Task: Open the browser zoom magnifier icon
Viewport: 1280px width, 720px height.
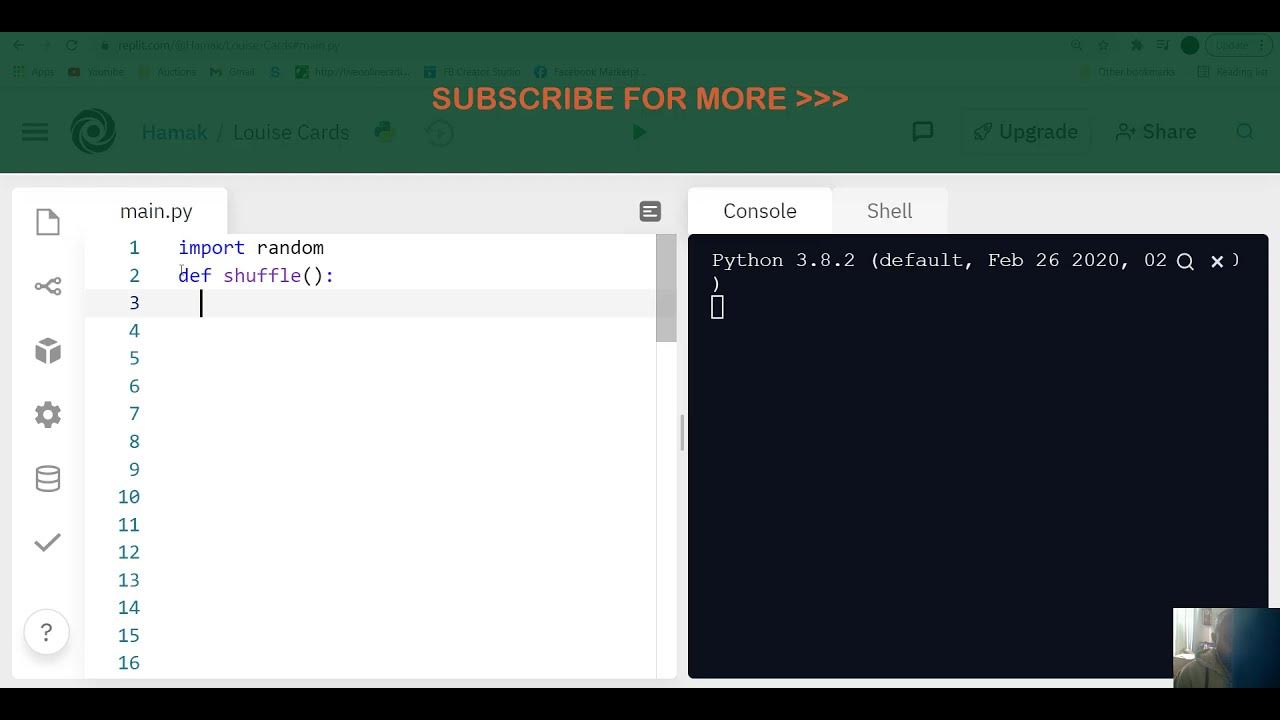Action: (1076, 45)
